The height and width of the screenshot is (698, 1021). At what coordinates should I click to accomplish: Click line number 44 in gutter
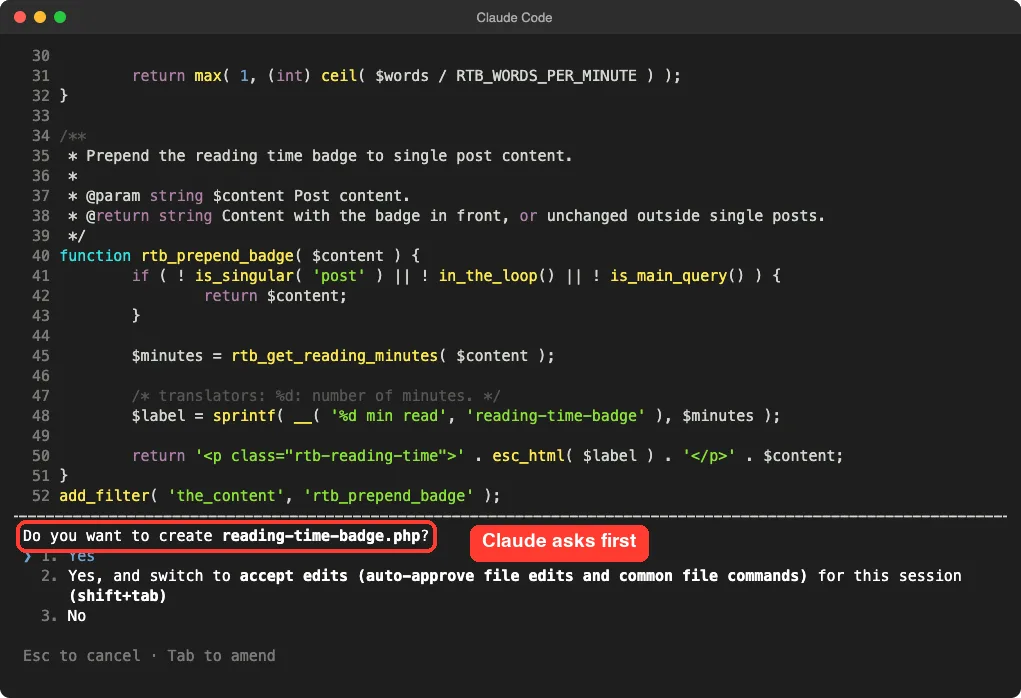(41, 335)
